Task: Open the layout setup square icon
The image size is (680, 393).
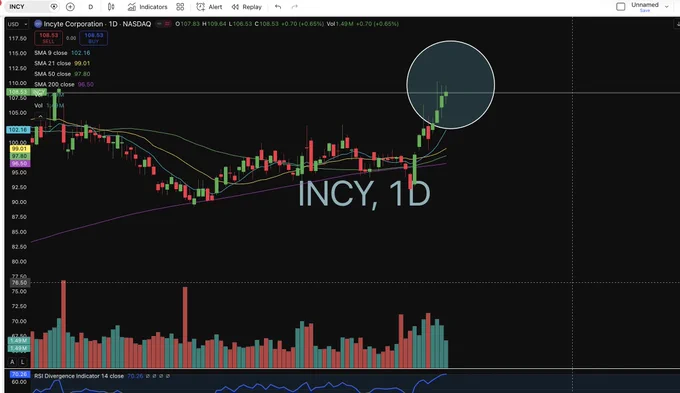Action: tap(621, 7)
